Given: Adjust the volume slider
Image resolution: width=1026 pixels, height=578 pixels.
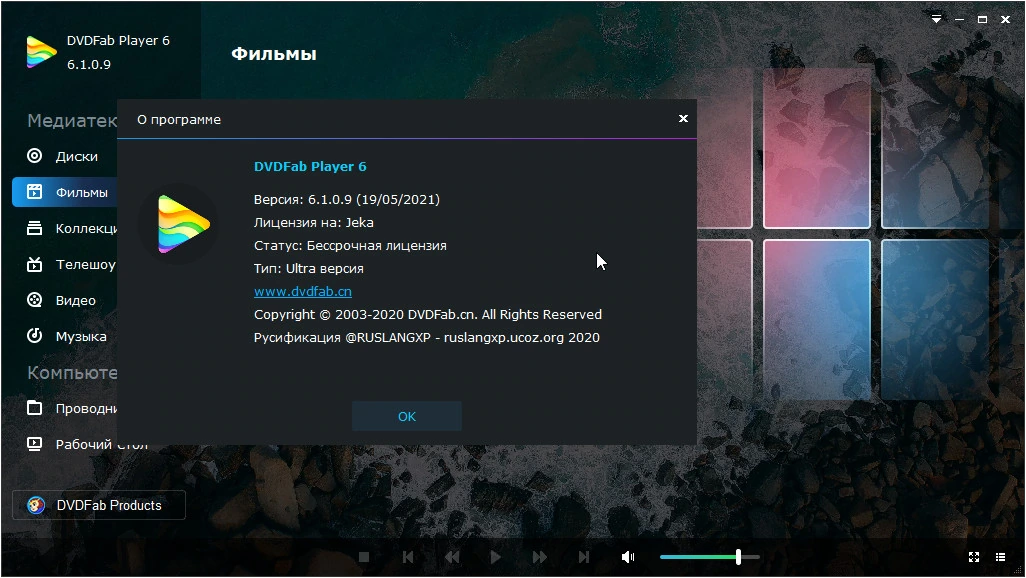Looking at the screenshot, I should click(710, 557).
